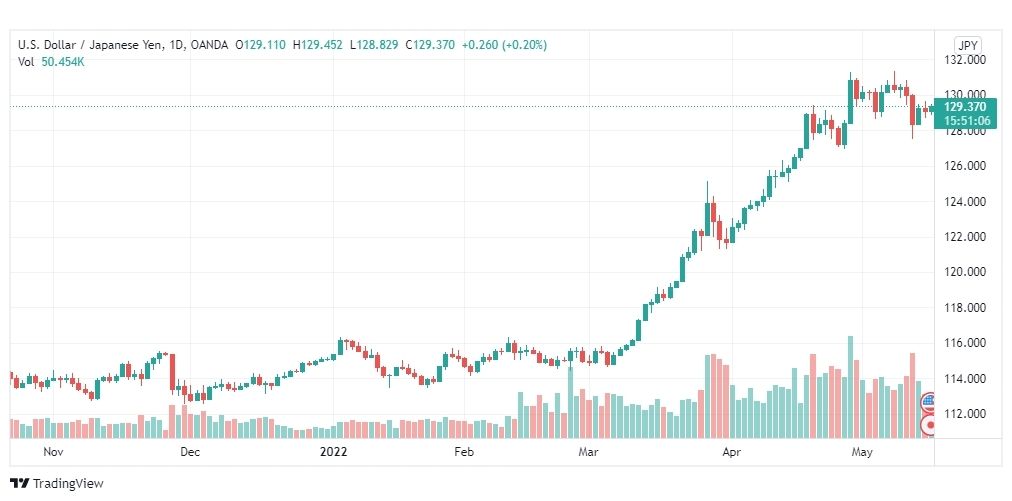1012x501 pixels.
Task: Click the Vol 50.454K indicator label
Action: coord(52,62)
